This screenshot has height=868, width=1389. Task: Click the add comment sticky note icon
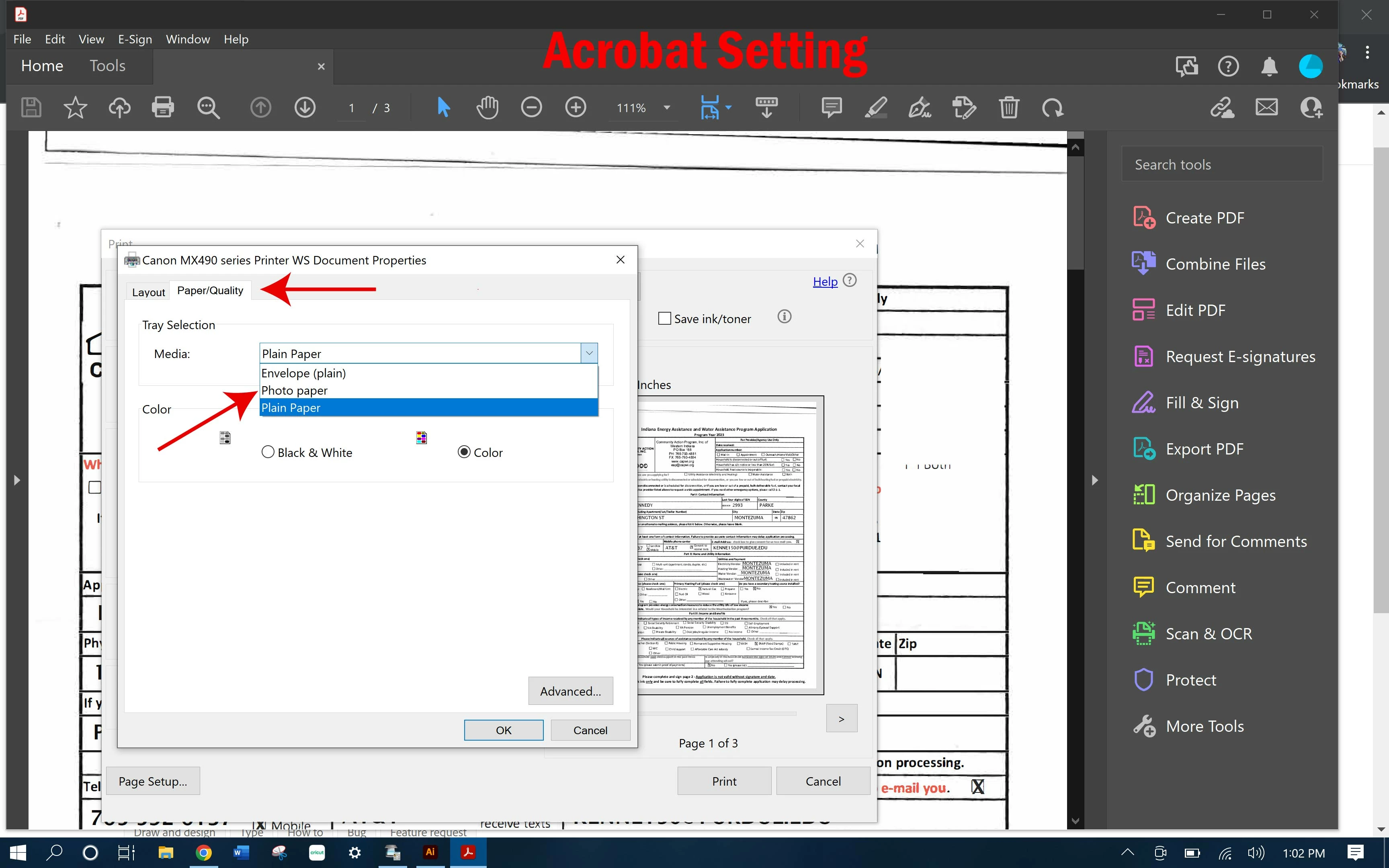click(x=831, y=107)
